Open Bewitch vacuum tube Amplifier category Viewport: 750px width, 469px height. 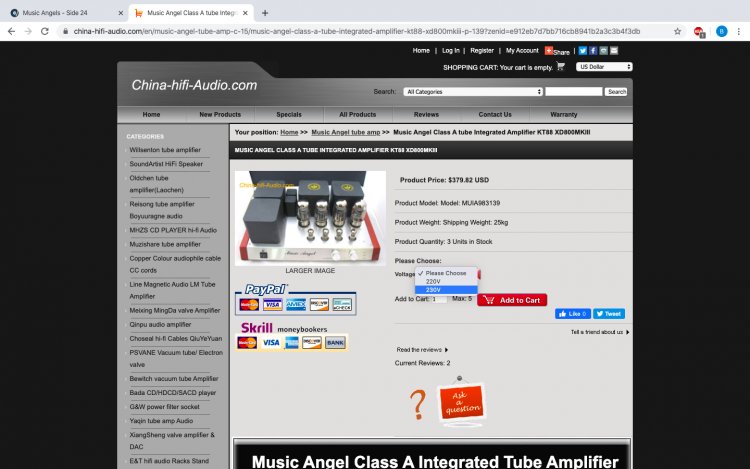coord(174,379)
